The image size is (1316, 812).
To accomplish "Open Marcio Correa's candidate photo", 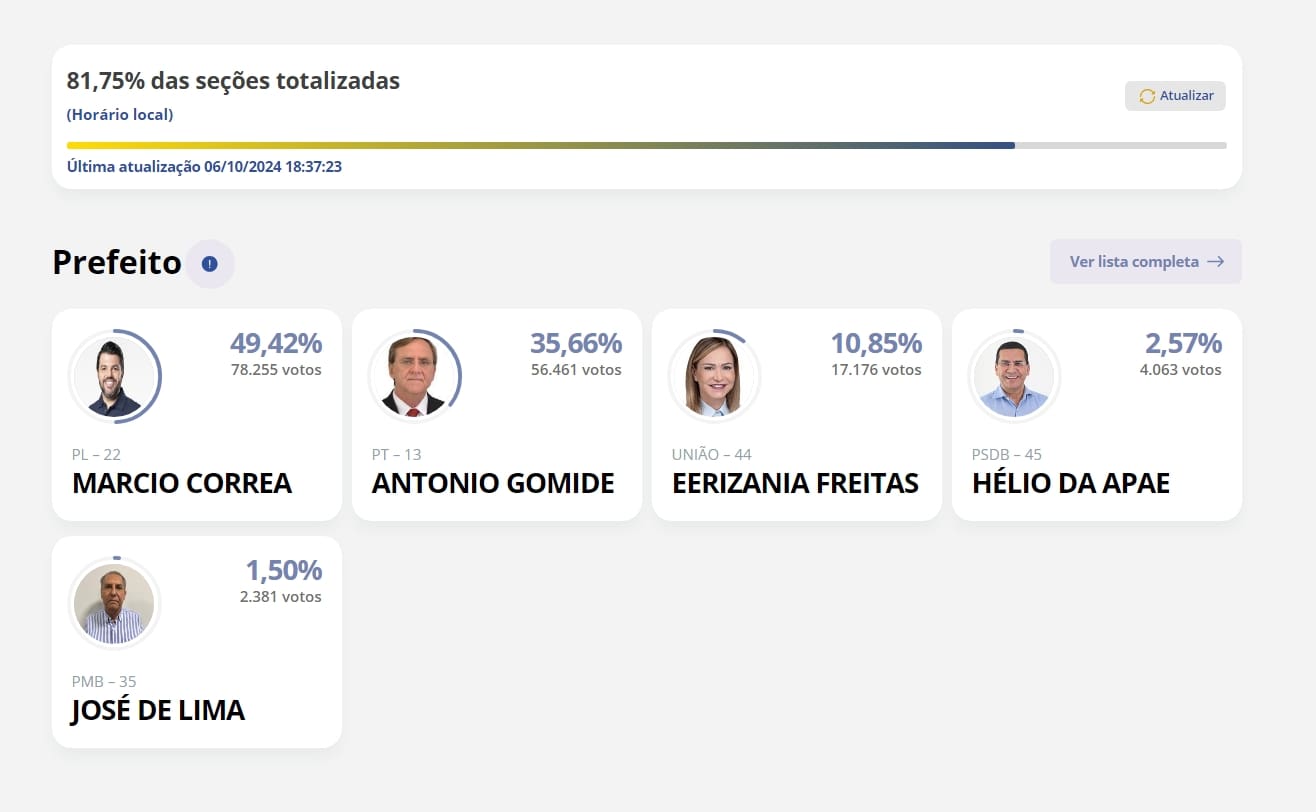I will [x=114, y=377].
